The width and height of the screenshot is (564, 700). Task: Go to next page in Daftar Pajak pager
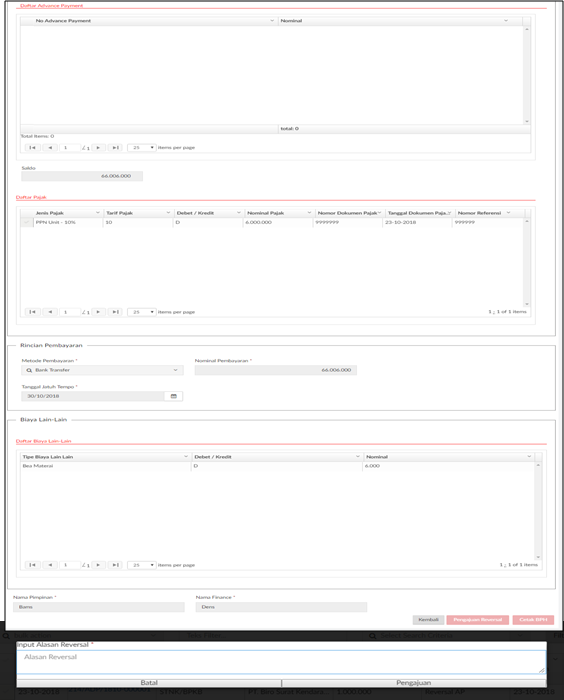(x=98, y=312)
